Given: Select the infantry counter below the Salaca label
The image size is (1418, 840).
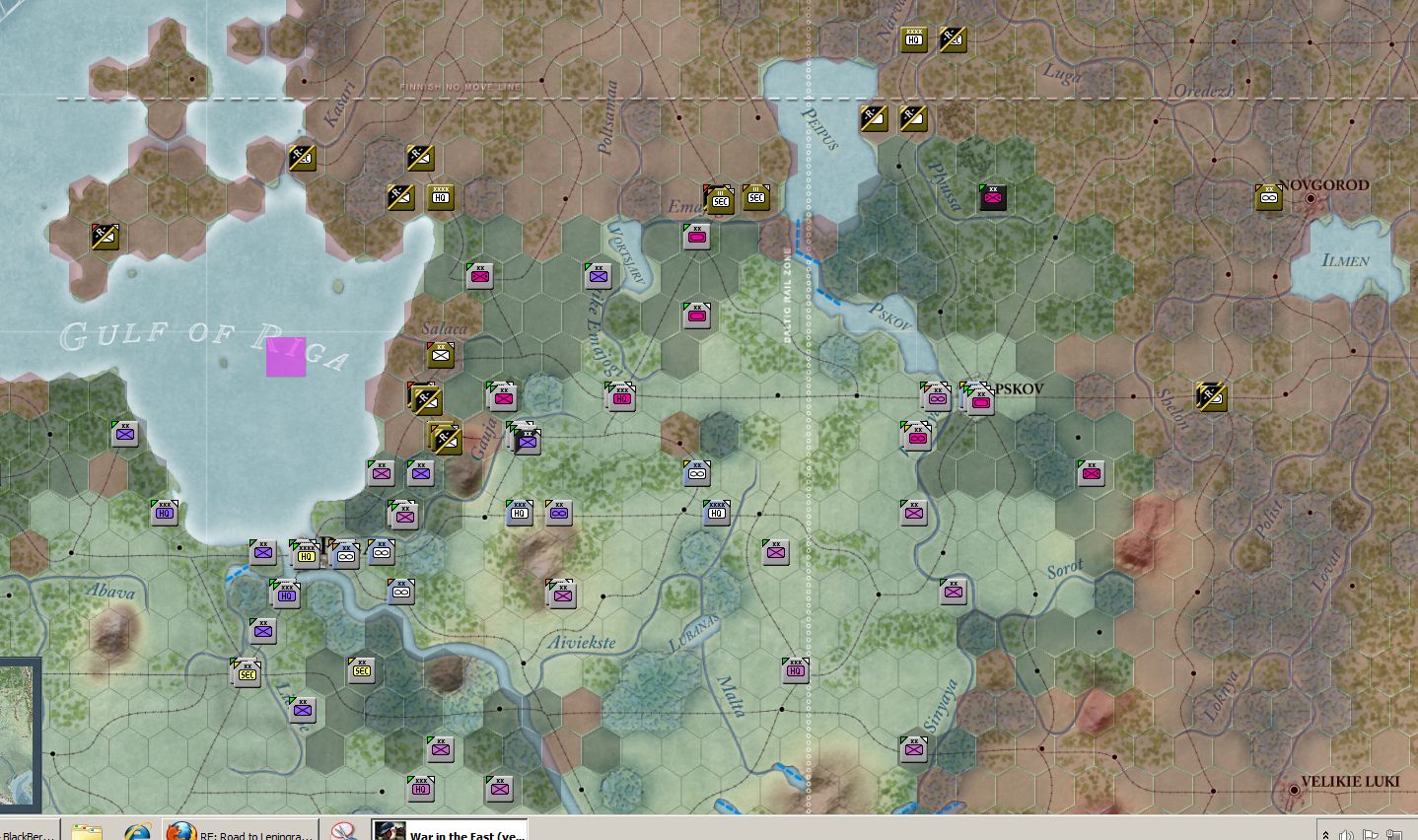Looking at the screenshot, I should tap(441, 354).
